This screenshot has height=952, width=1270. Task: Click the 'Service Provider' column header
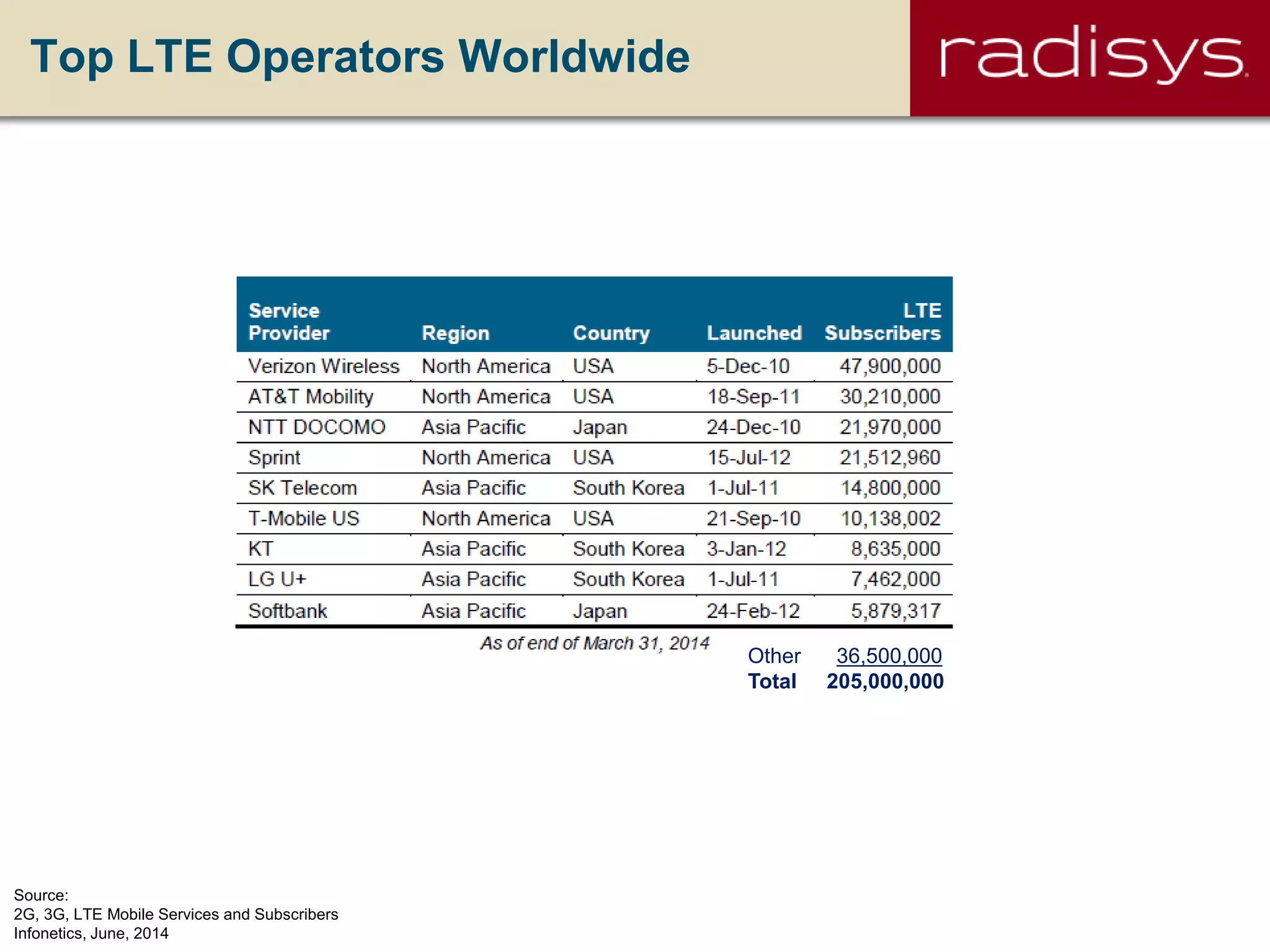[x=289, y=322]
